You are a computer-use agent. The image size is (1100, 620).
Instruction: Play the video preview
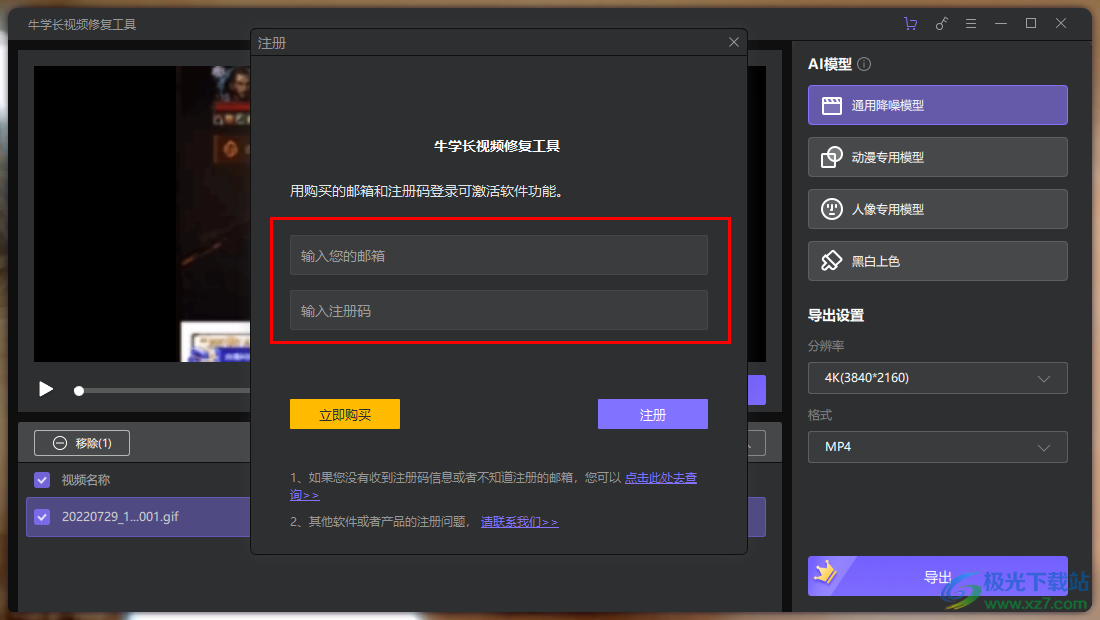tap(46, 389)
